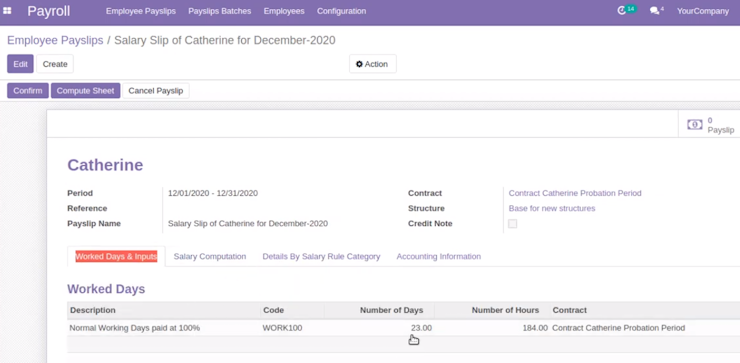Open the Employees menu
Image resolution: width=740 pixels, height=363 pixels.
tap(284, 11)
